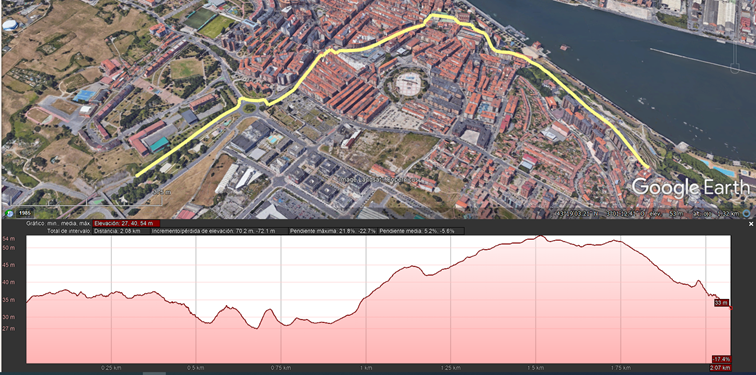Click the 1.75 km axis label
This screenshot has width=756, height=375.
[x=620, y=368]
